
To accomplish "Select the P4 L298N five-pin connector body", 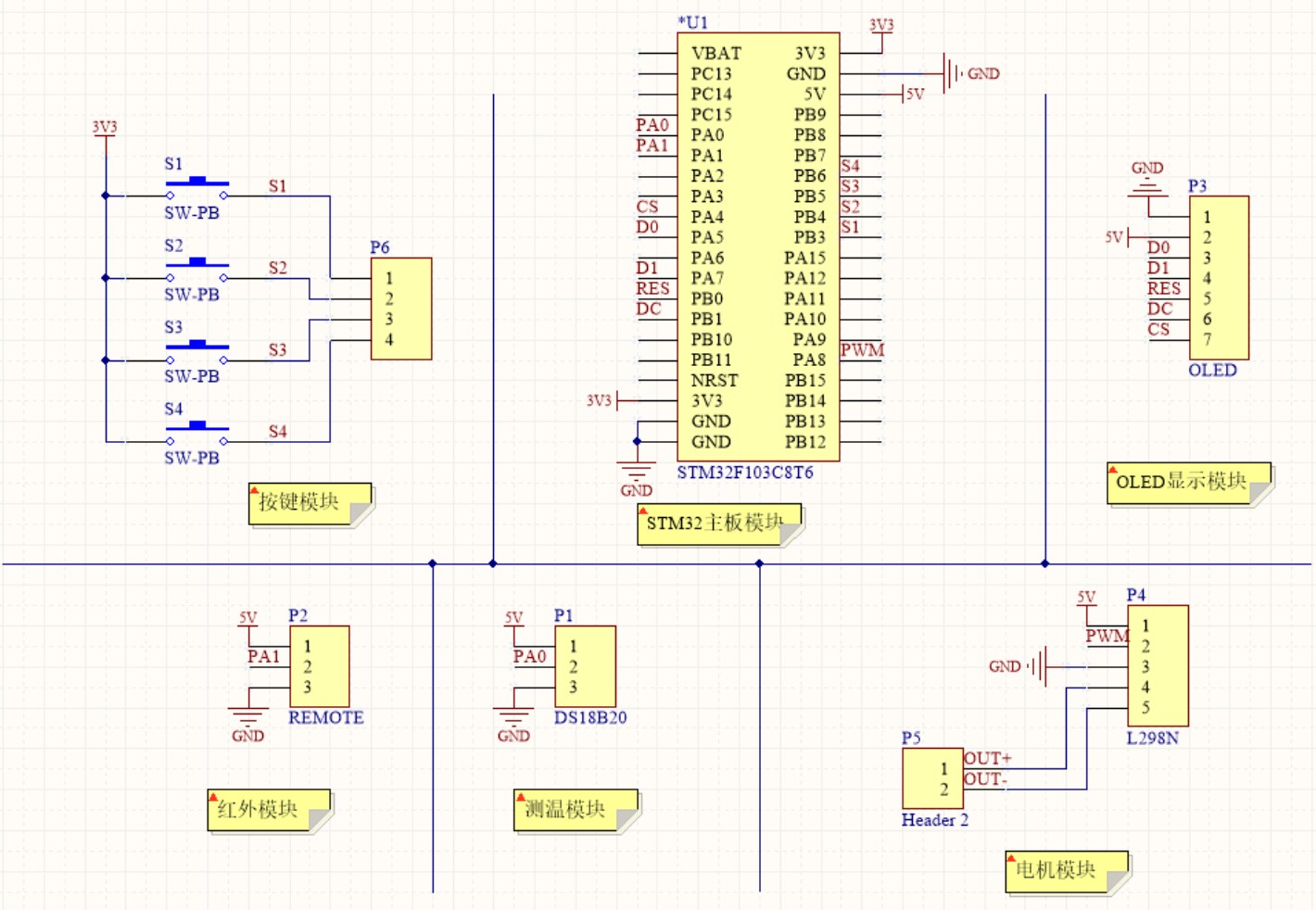I will click(1158, 666).
